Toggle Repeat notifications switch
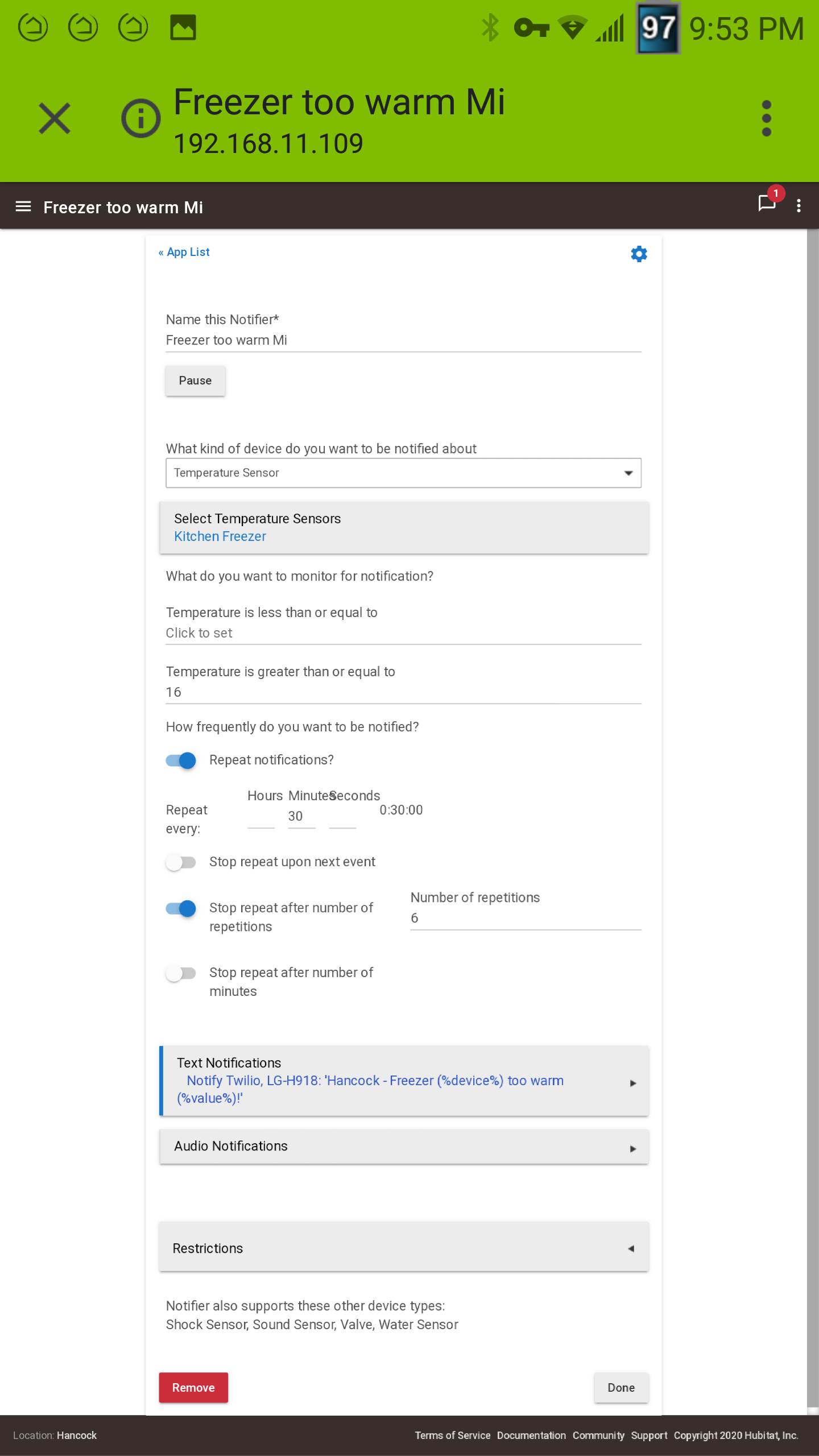 tap(181, 760)
